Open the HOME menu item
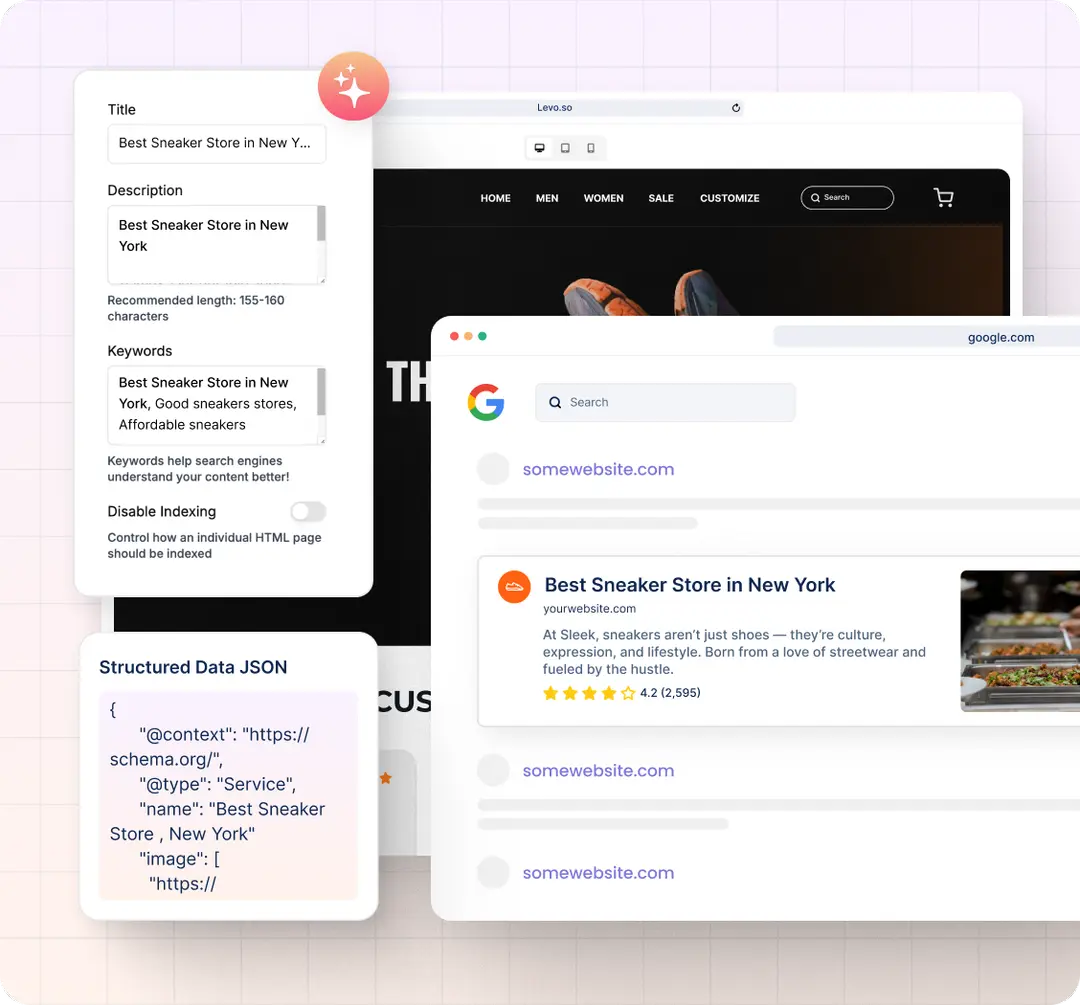Viewport: 1080px width, 1005px height. point(495,198)
